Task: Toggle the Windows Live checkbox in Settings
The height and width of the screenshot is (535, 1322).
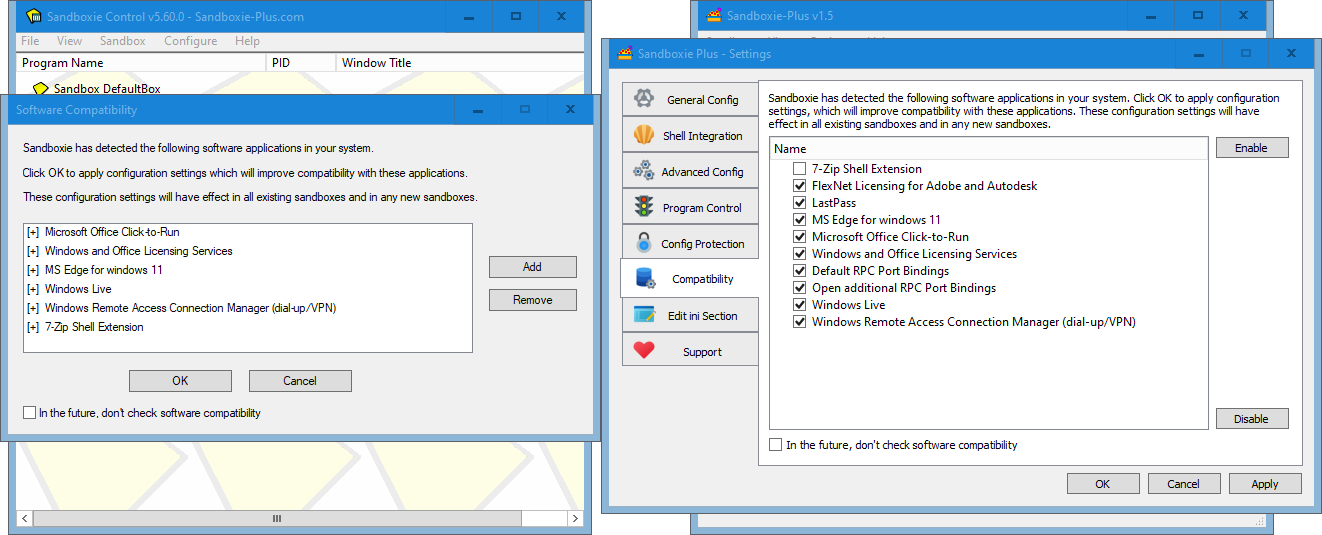Action: click(x=799, y=305)
